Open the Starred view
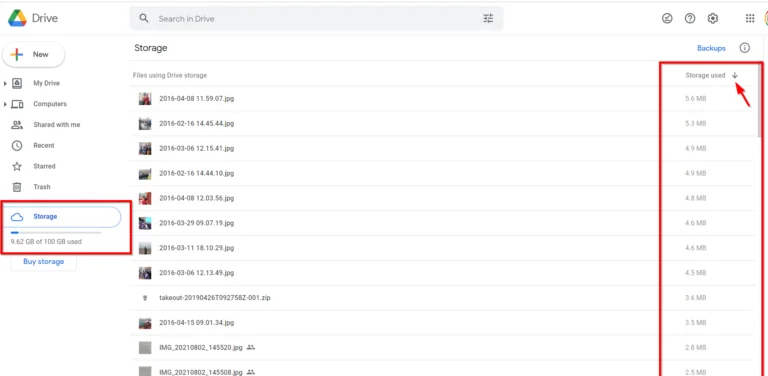Screen dimensions: 768x376 pos(45,166)
